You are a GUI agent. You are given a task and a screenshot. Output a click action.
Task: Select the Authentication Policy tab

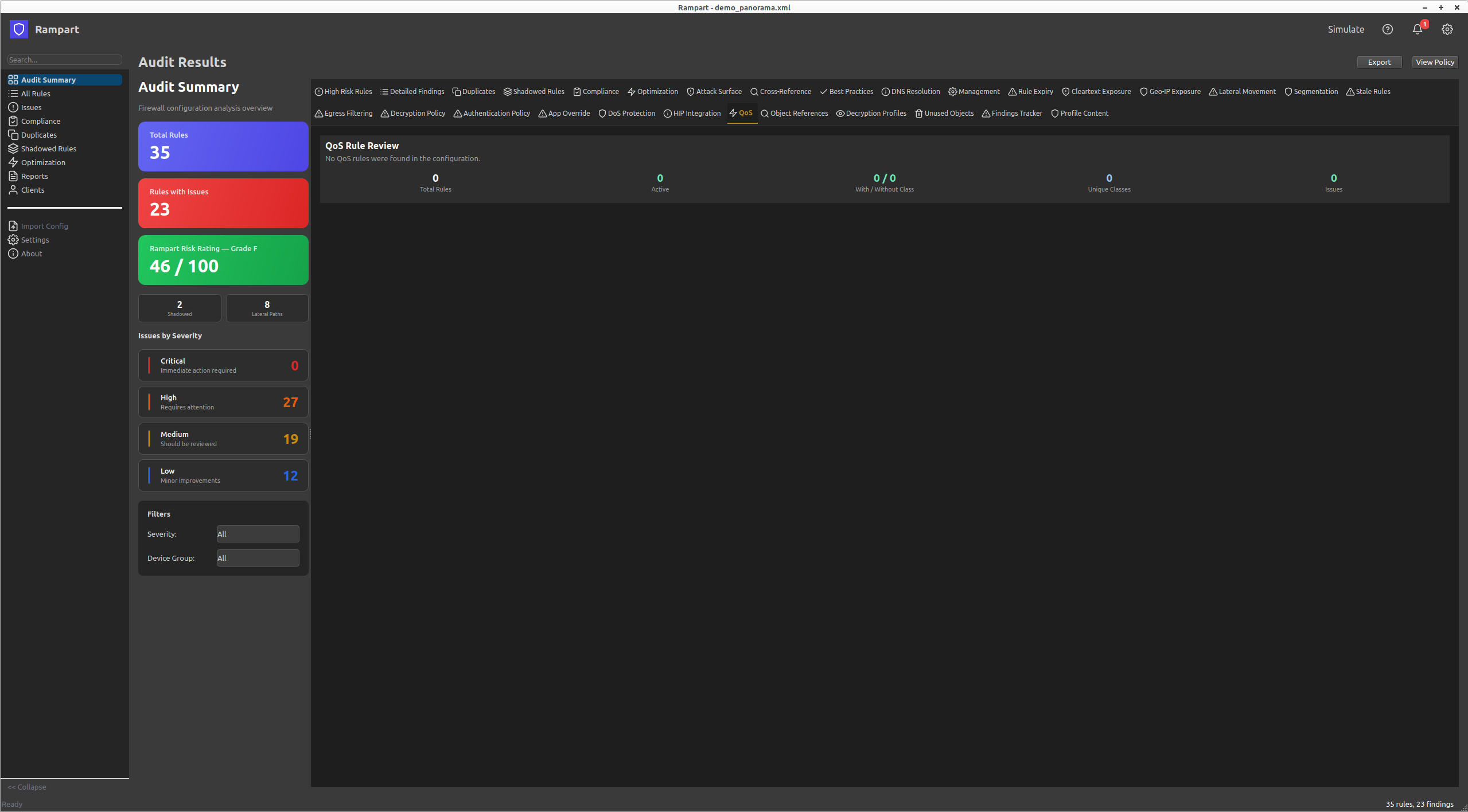492,114
